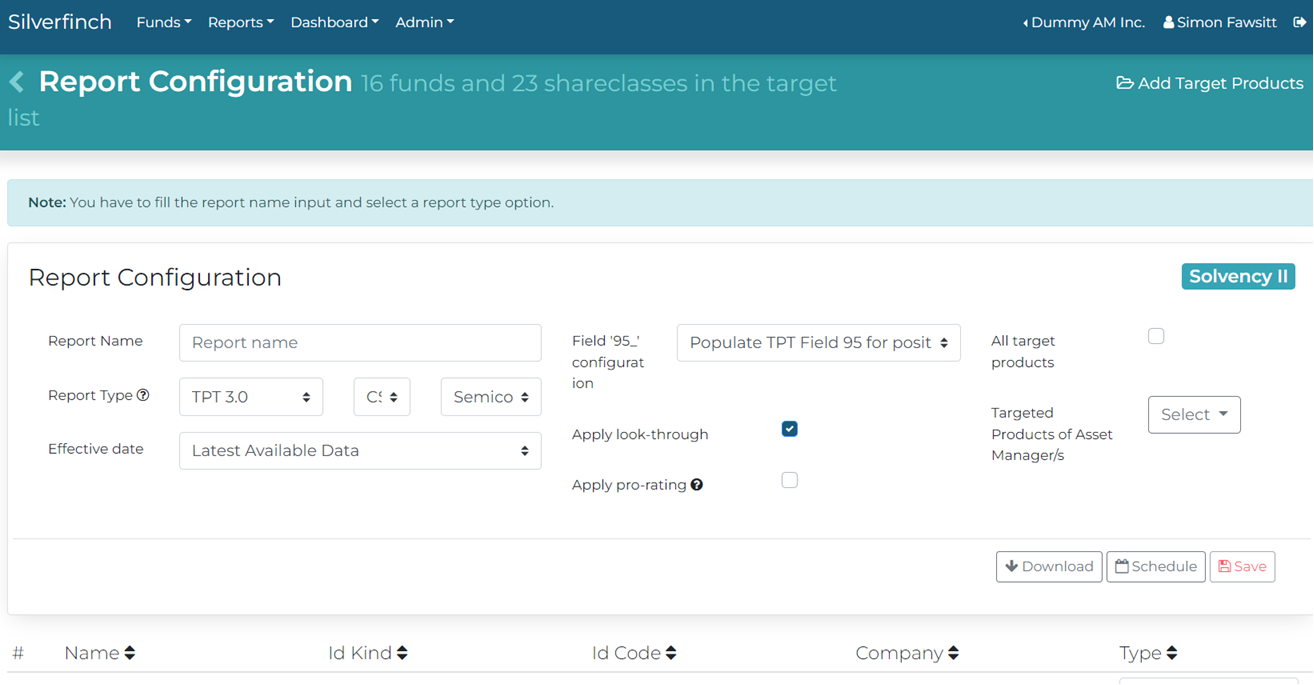Click the Report Type help question icon

(x=143, y=395)
